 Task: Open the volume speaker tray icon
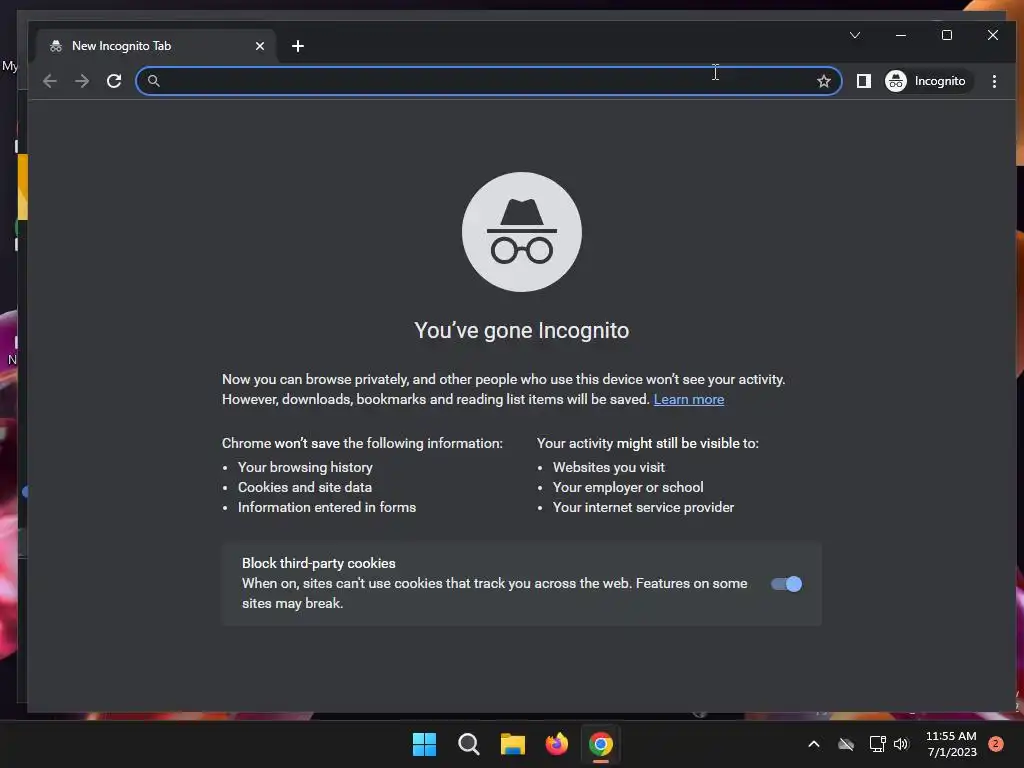(x=901, y=744)
